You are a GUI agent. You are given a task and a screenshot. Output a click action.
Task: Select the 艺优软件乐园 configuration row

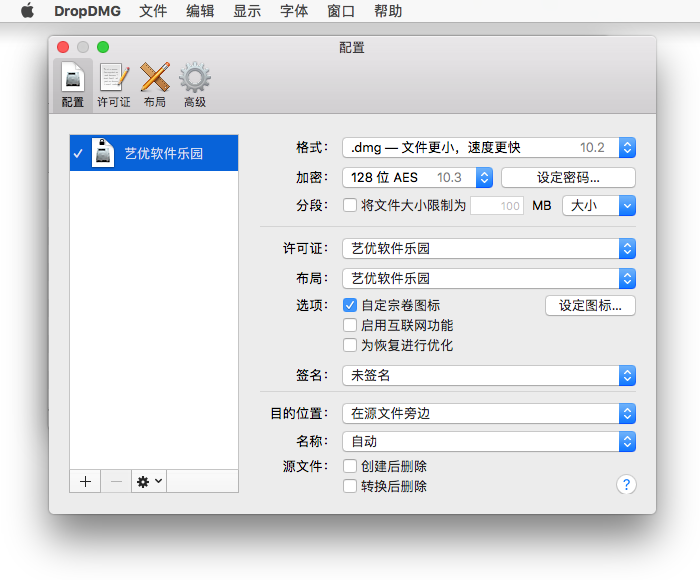pyautogui.click(x=154, y=153)
